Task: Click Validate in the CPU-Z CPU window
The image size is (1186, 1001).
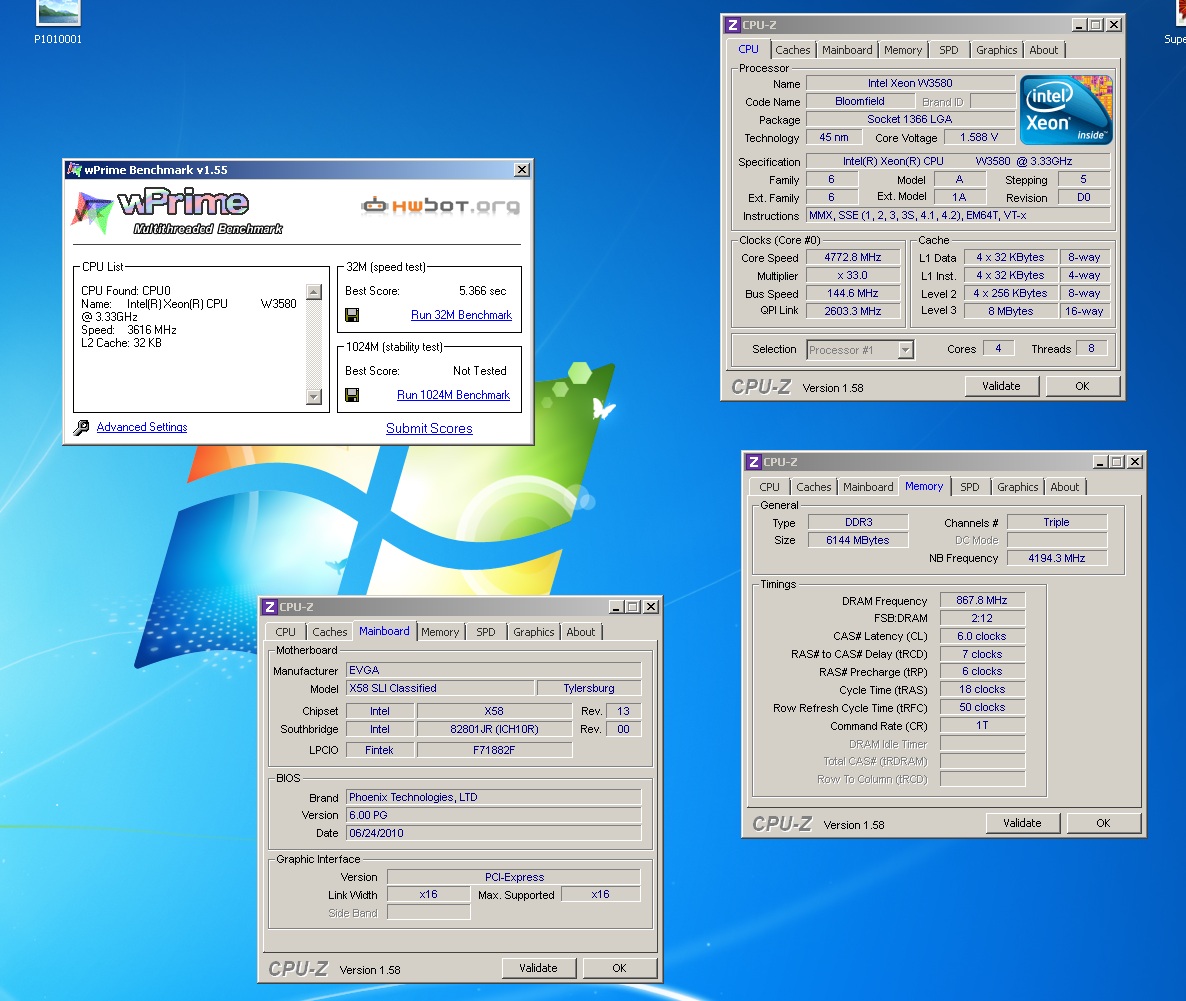Action: point(1001,386)
